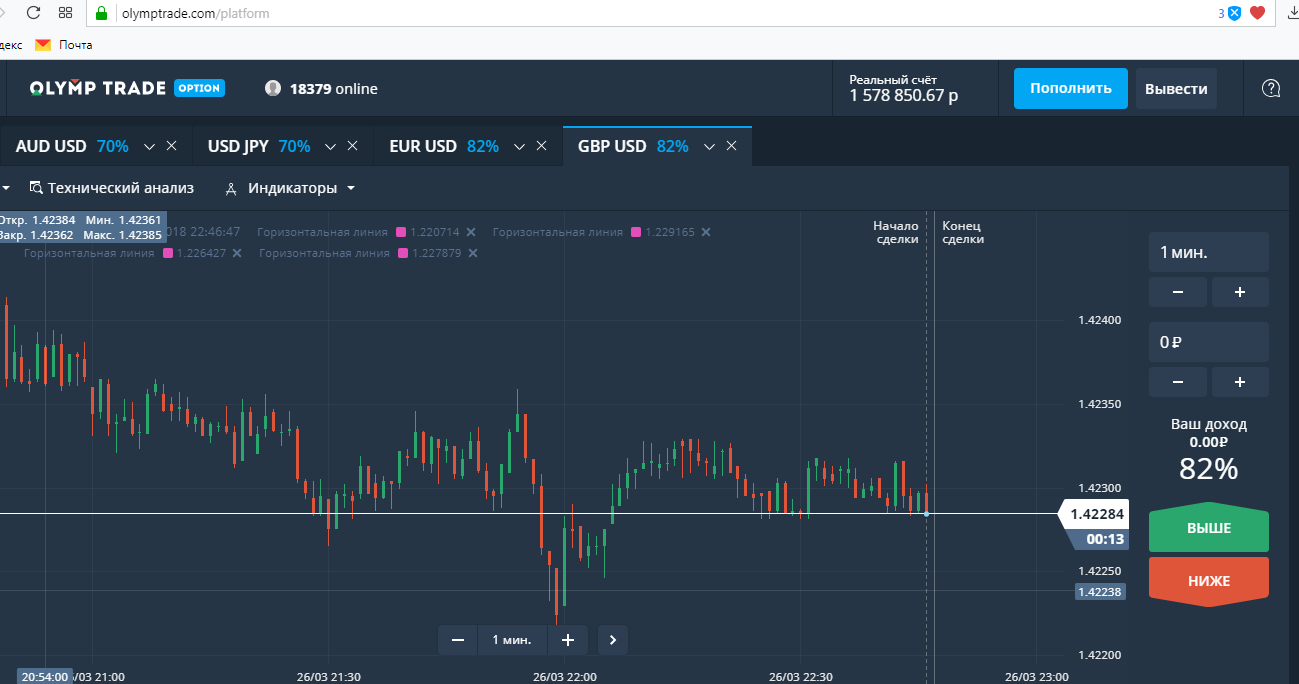This screenshot has height=684, width=1299.
Task: Expand the AUD USD tab dropdown chevron
Action: pyautogui.click(x=150, y=146)
